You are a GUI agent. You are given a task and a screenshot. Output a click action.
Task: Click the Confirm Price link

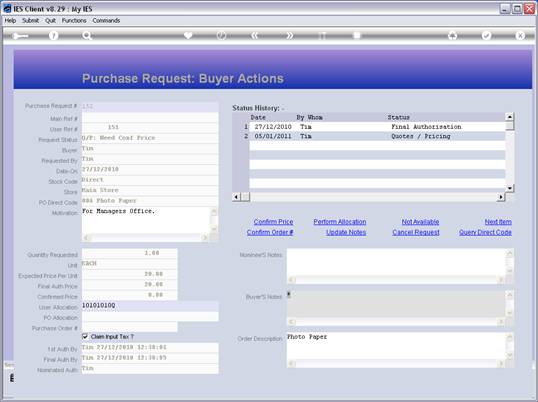tap(273, 222)
